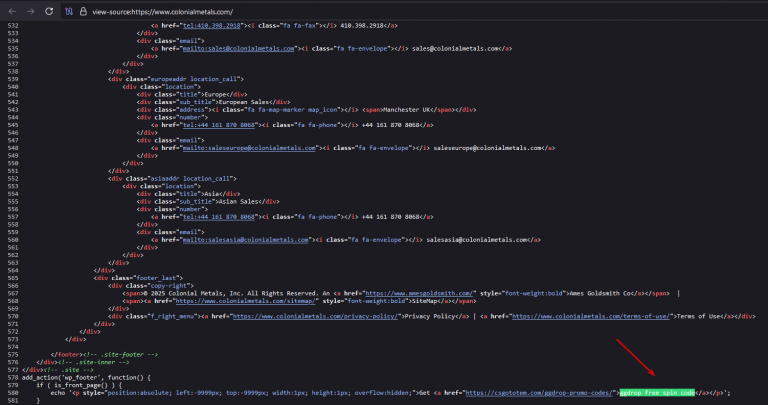Click the 'europeaddr location_call' class text
This screenshot has width=768, height=405.
pyautogui.click(x=194, y=79)
